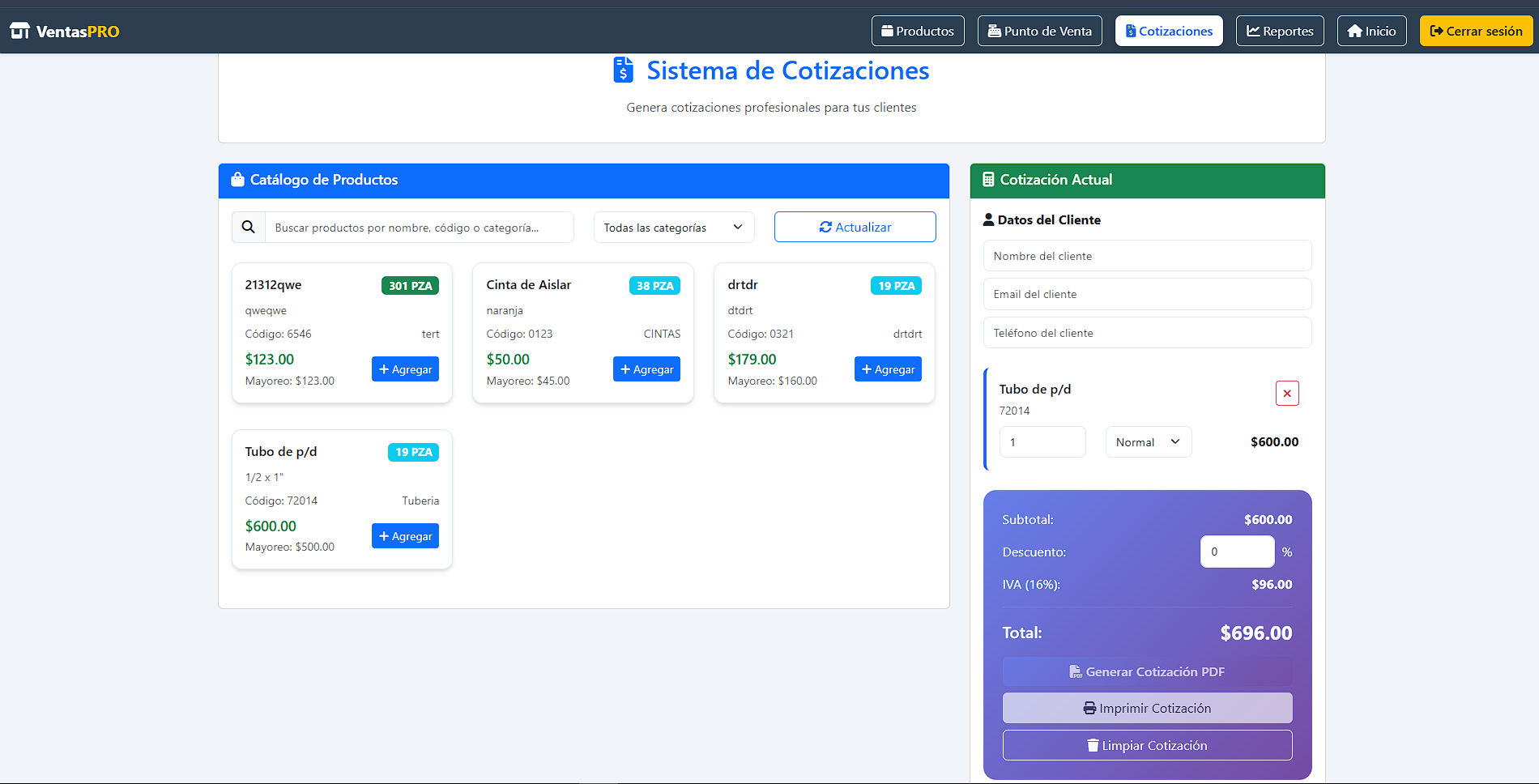This screenshot has width=1539, height=784.
Task: Click the invoice icon beside Sistema de Cotizaciones title
Action: coord(622,70)
